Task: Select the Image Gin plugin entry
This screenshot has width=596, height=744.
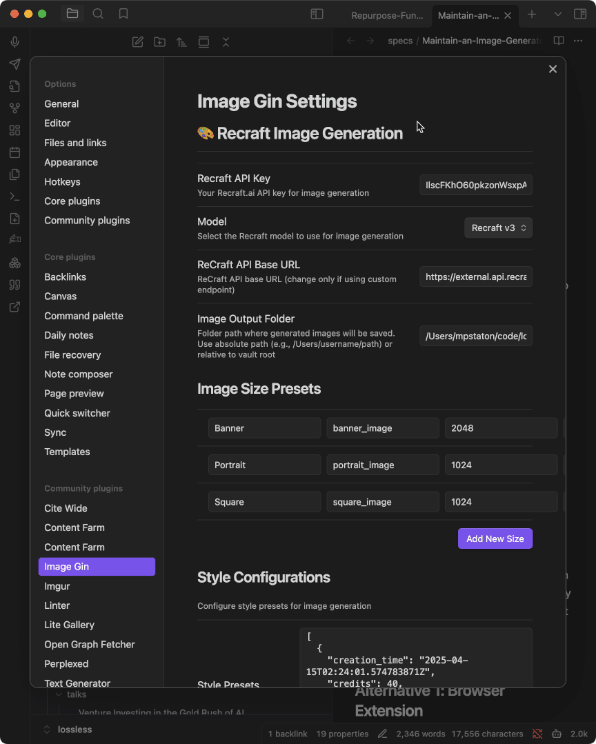Action: pos(96,567)
